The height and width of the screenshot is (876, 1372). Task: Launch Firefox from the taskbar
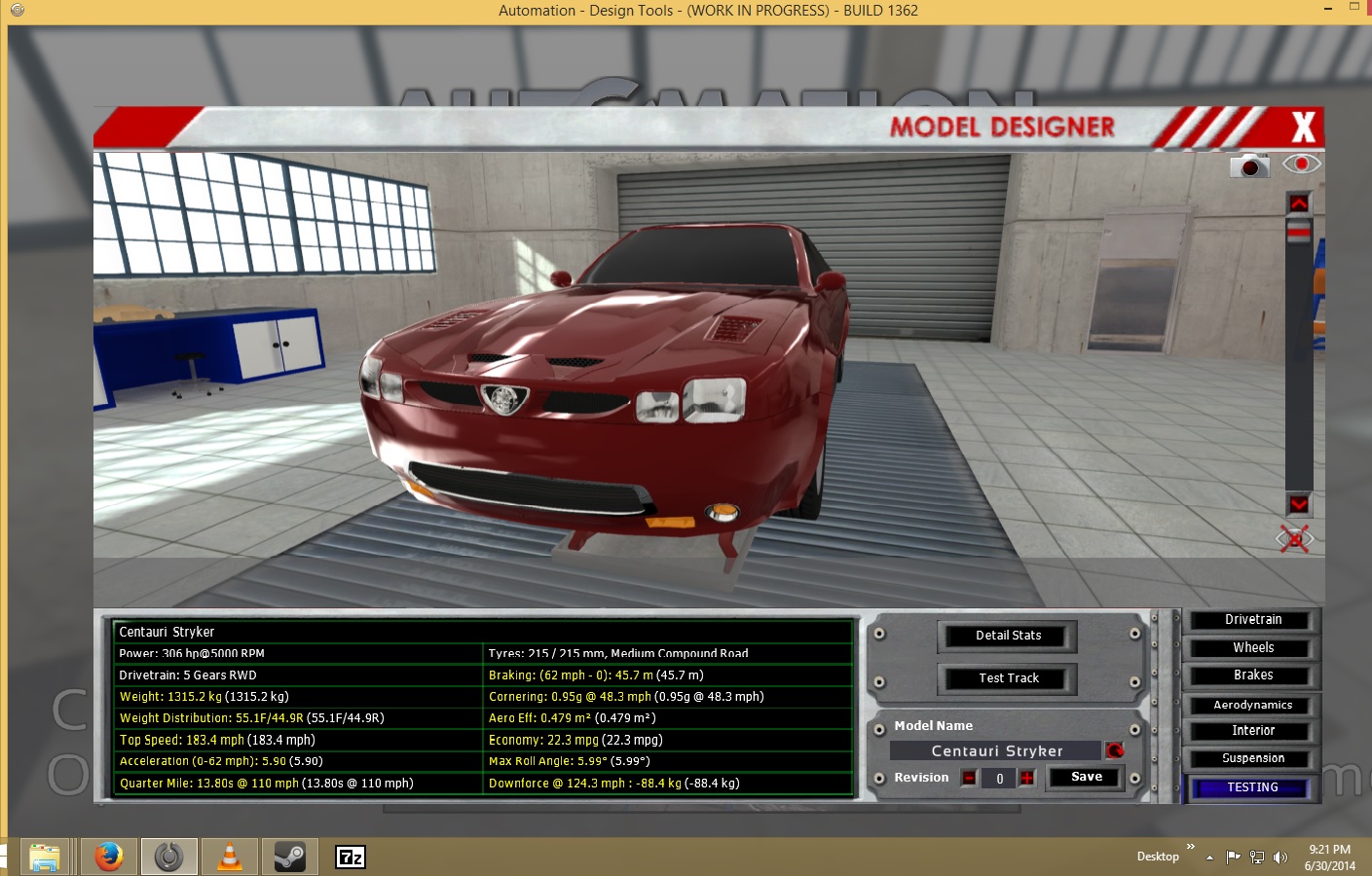pos(108,857)
